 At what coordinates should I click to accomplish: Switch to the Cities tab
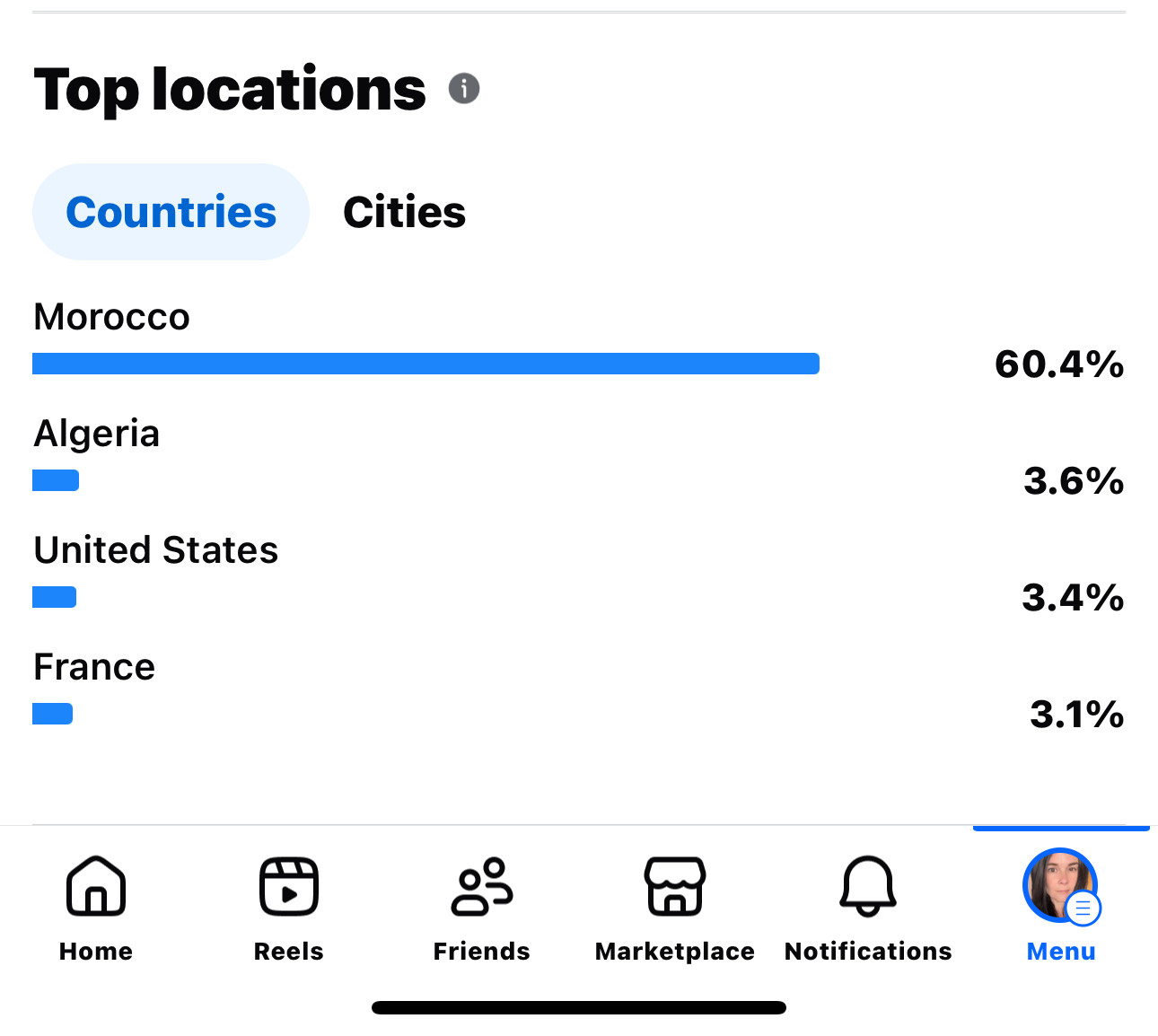click(x=404, y=212)
